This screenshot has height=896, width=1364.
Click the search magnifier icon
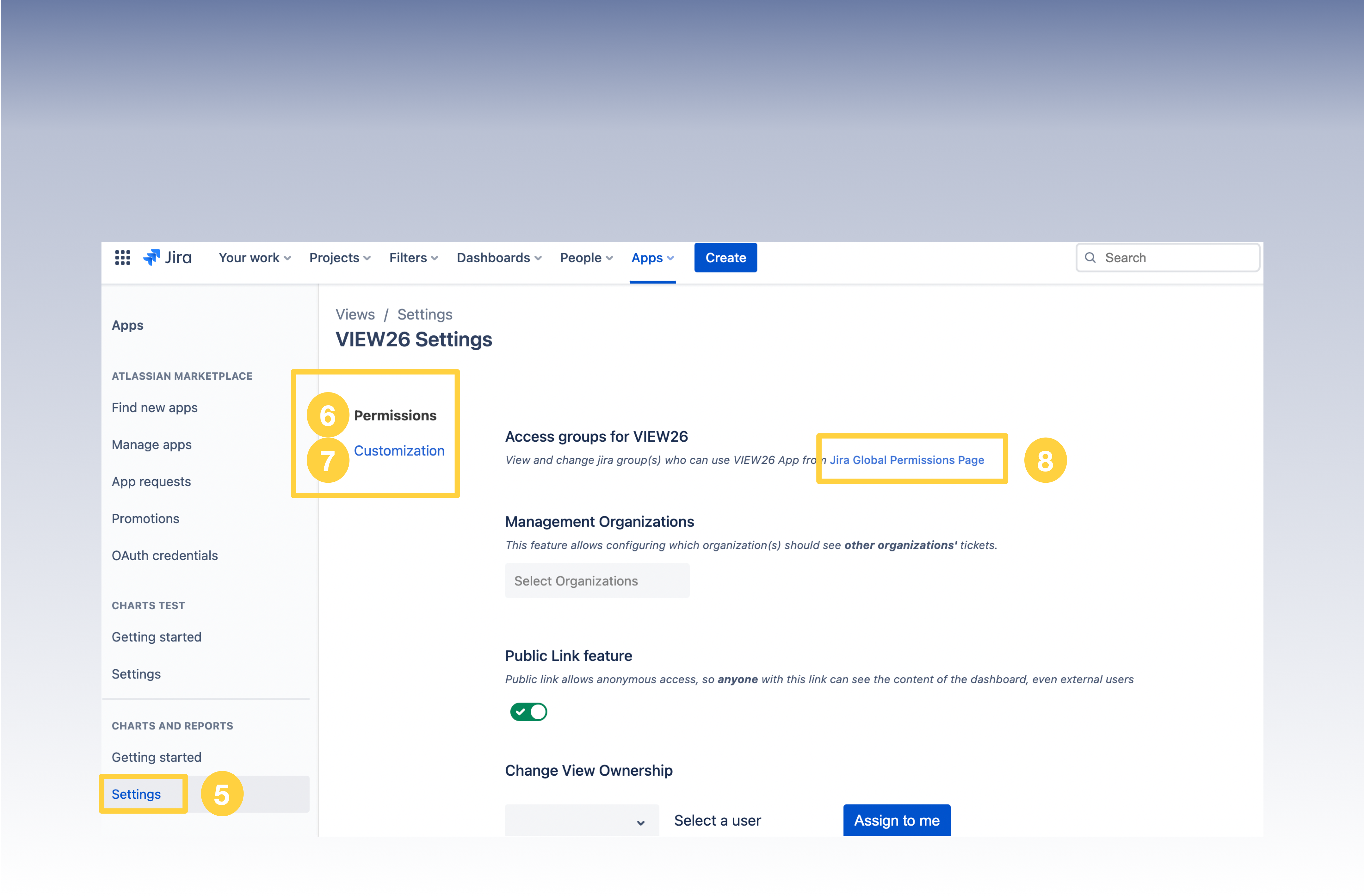[x=1090, y=258]
